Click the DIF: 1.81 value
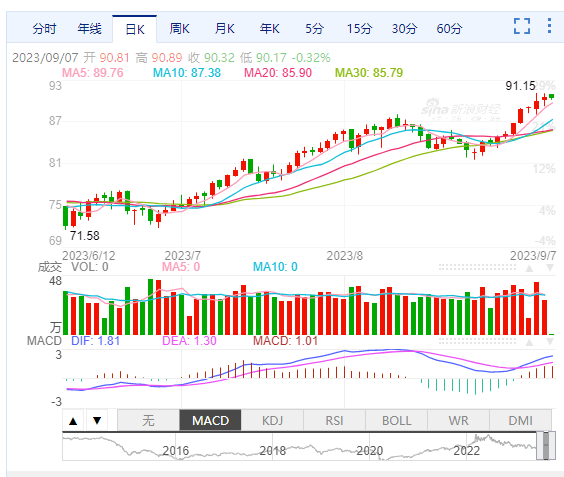564x477 pixels. click(x=95, y=341)
